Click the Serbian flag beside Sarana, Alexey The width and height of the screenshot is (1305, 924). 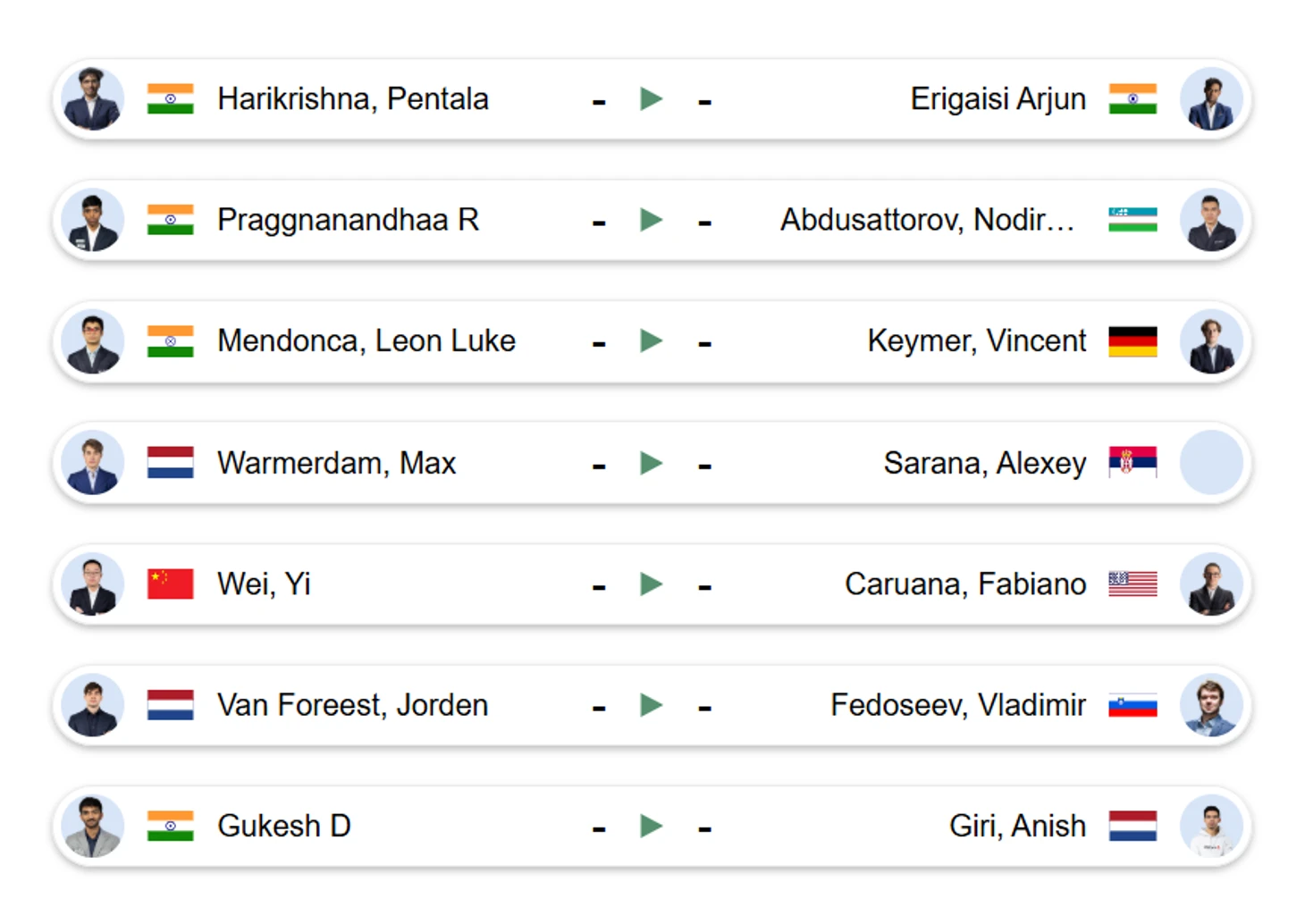click(x=1132, y=462)
